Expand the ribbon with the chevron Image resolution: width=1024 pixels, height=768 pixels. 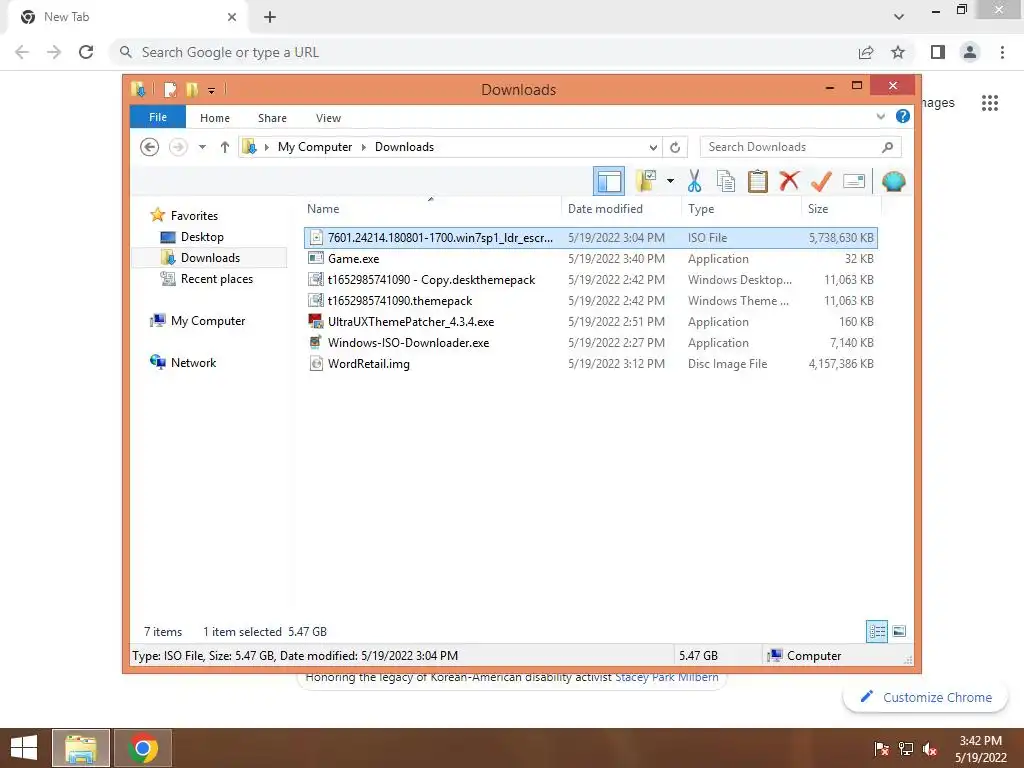(x=880, y=117)
